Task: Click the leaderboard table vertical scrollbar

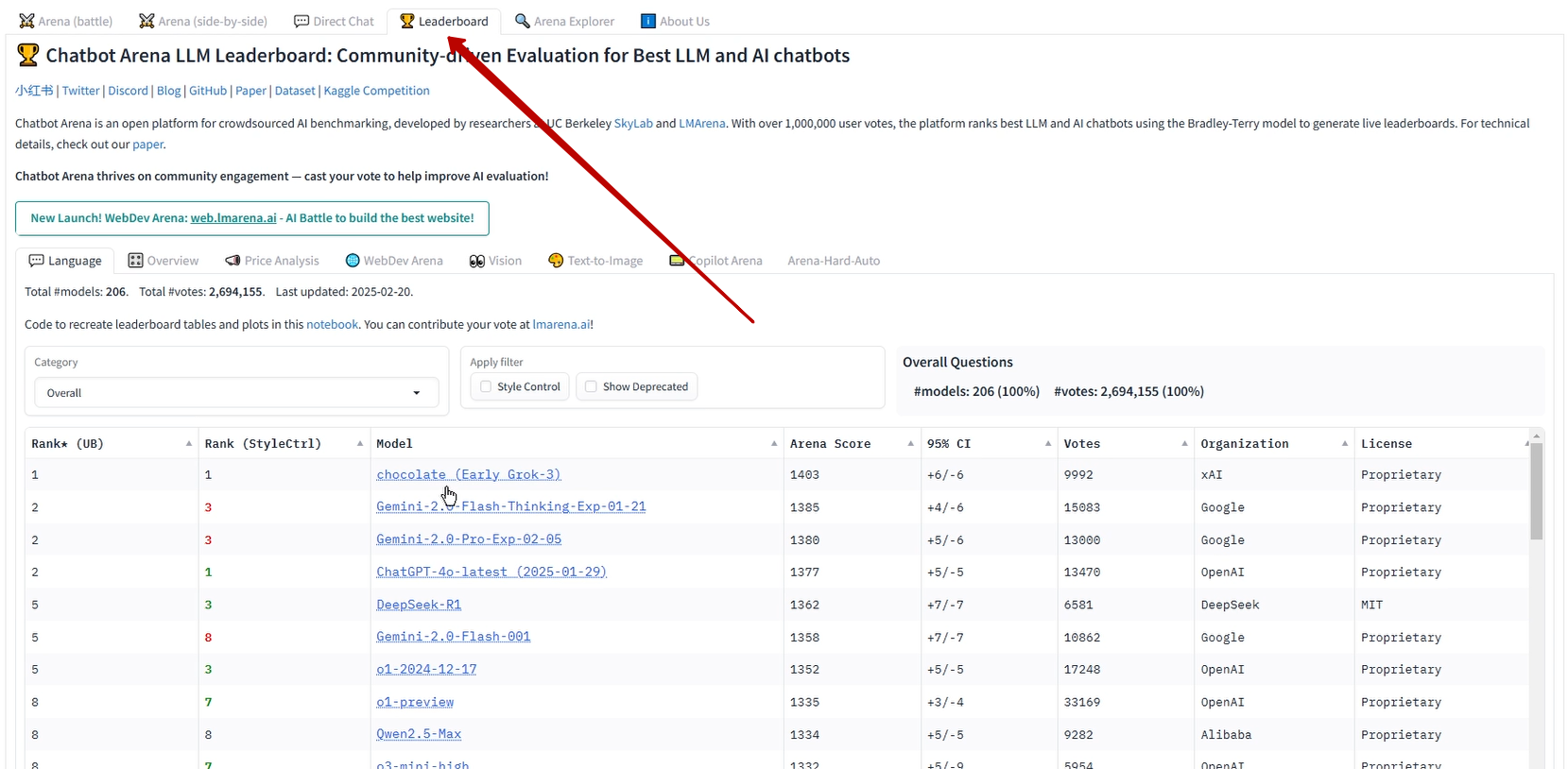Action: [1536, 491]
